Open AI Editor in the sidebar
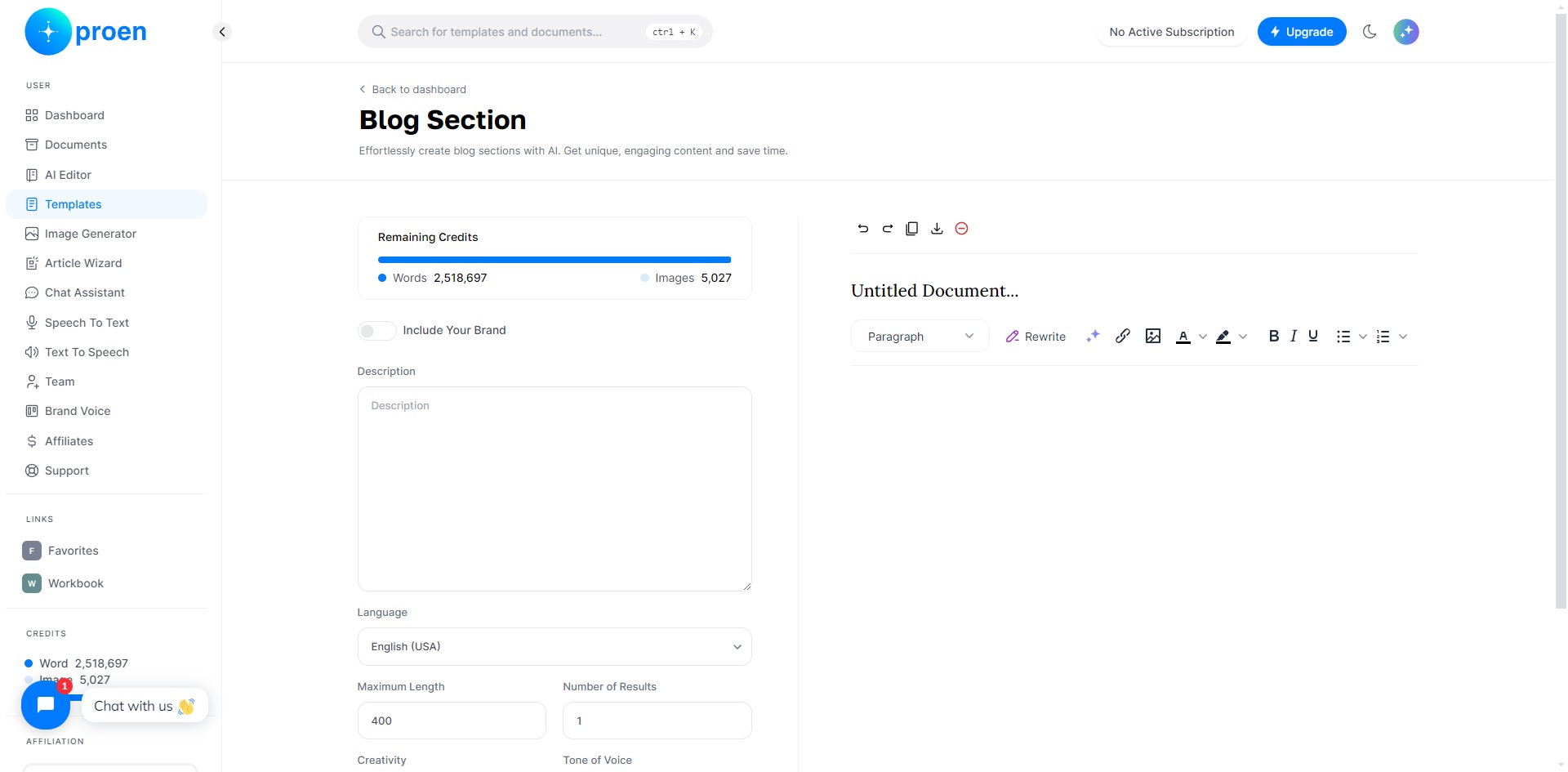Screen dimensions: 1568x772 tap(106, 175)
